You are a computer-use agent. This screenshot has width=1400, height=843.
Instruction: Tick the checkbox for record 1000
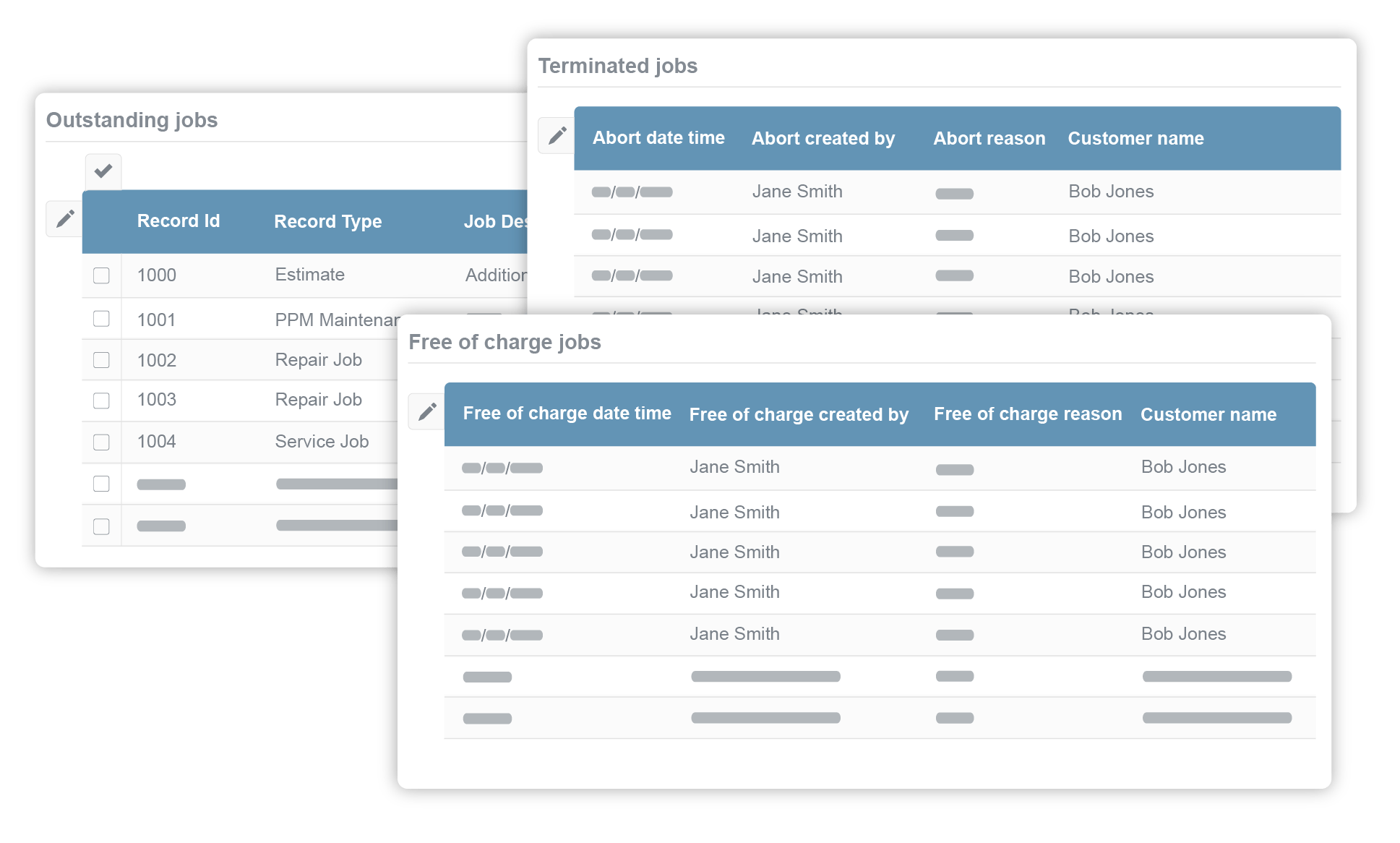pos(101,275)
